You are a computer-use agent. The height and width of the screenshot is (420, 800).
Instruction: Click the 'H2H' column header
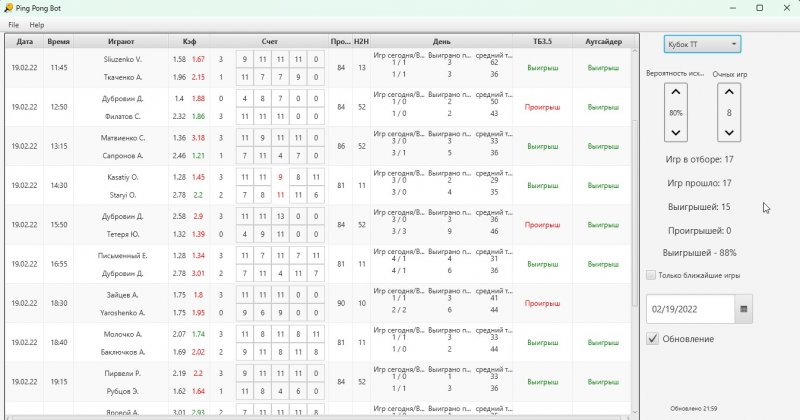[x=361, y=42]
